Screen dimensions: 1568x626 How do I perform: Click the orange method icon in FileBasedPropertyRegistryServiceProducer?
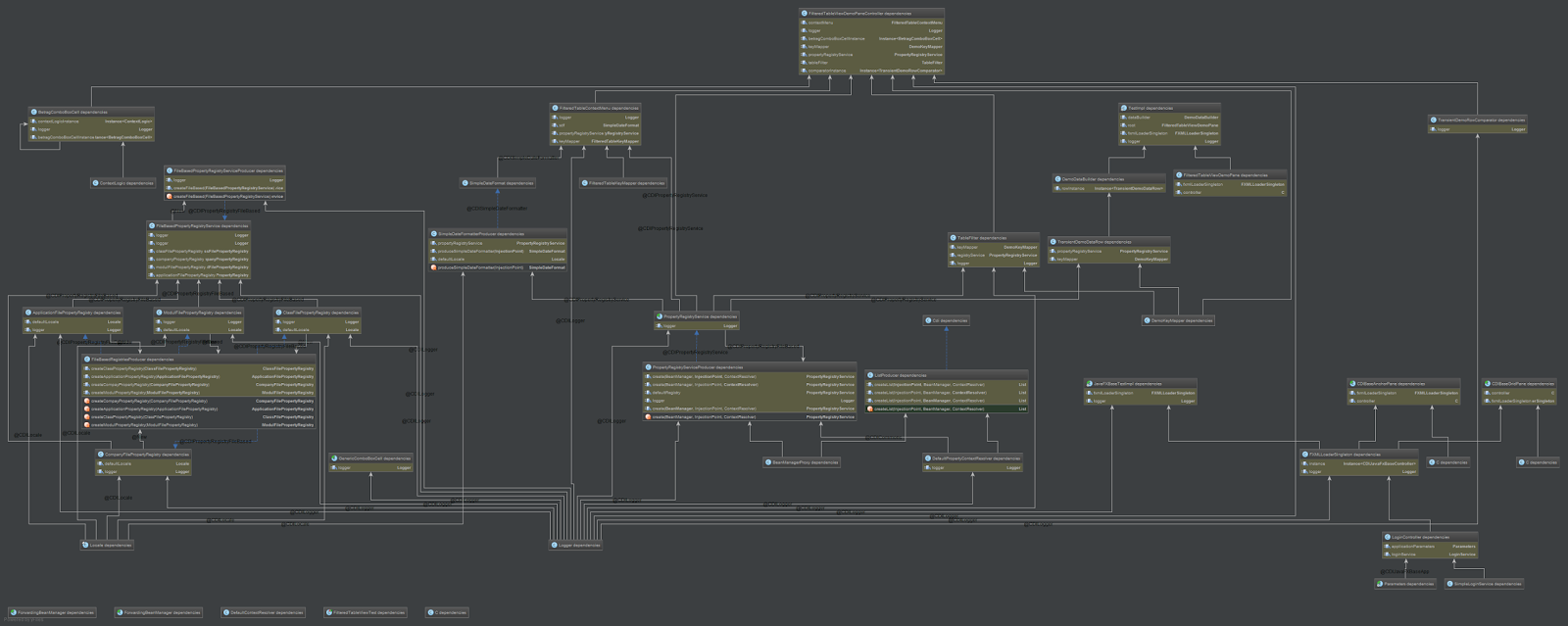click(170, 196)
